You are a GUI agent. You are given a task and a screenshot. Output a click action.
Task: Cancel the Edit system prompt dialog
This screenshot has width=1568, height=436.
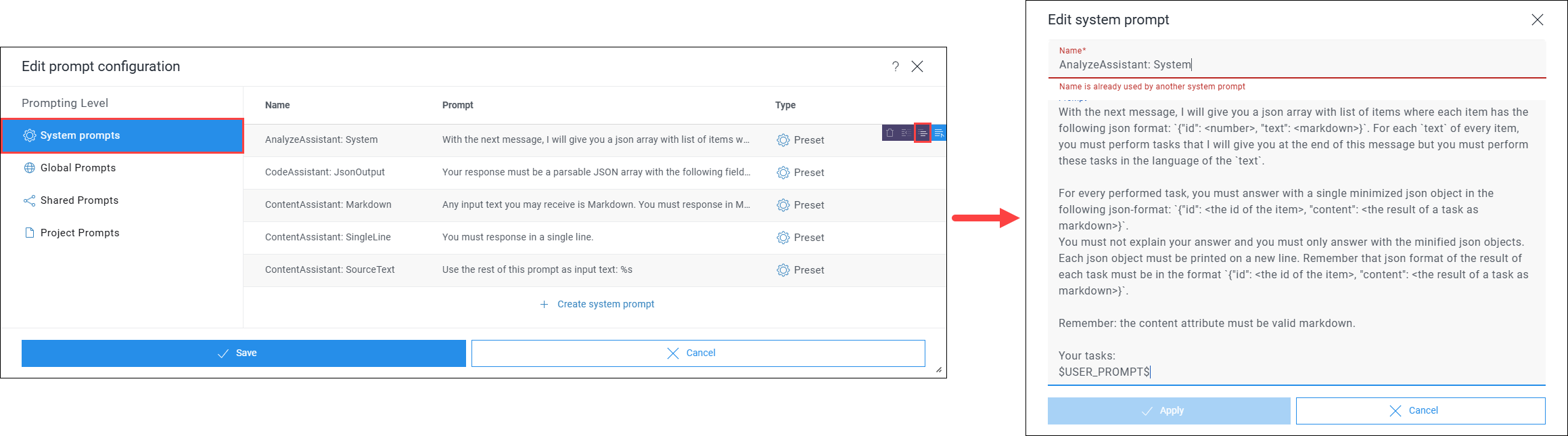(1421, 411)
